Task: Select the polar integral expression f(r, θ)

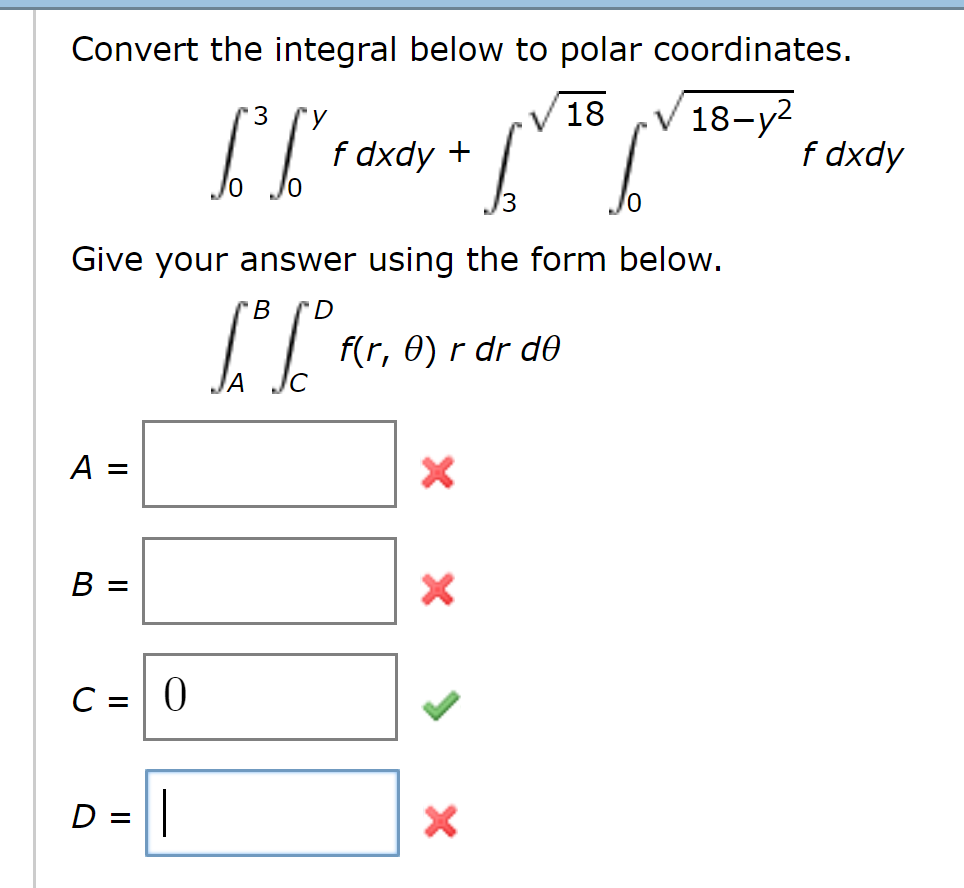Action: tap(400, 345)
